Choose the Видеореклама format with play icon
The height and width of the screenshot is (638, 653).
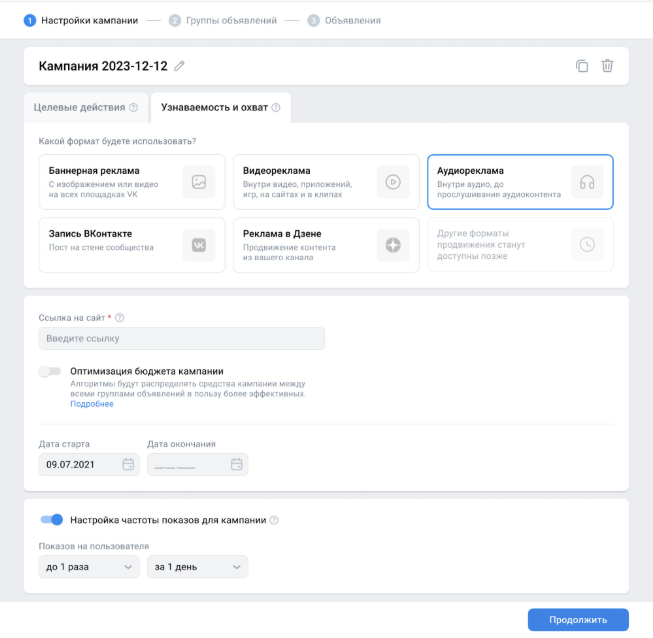tap(326, 182)
